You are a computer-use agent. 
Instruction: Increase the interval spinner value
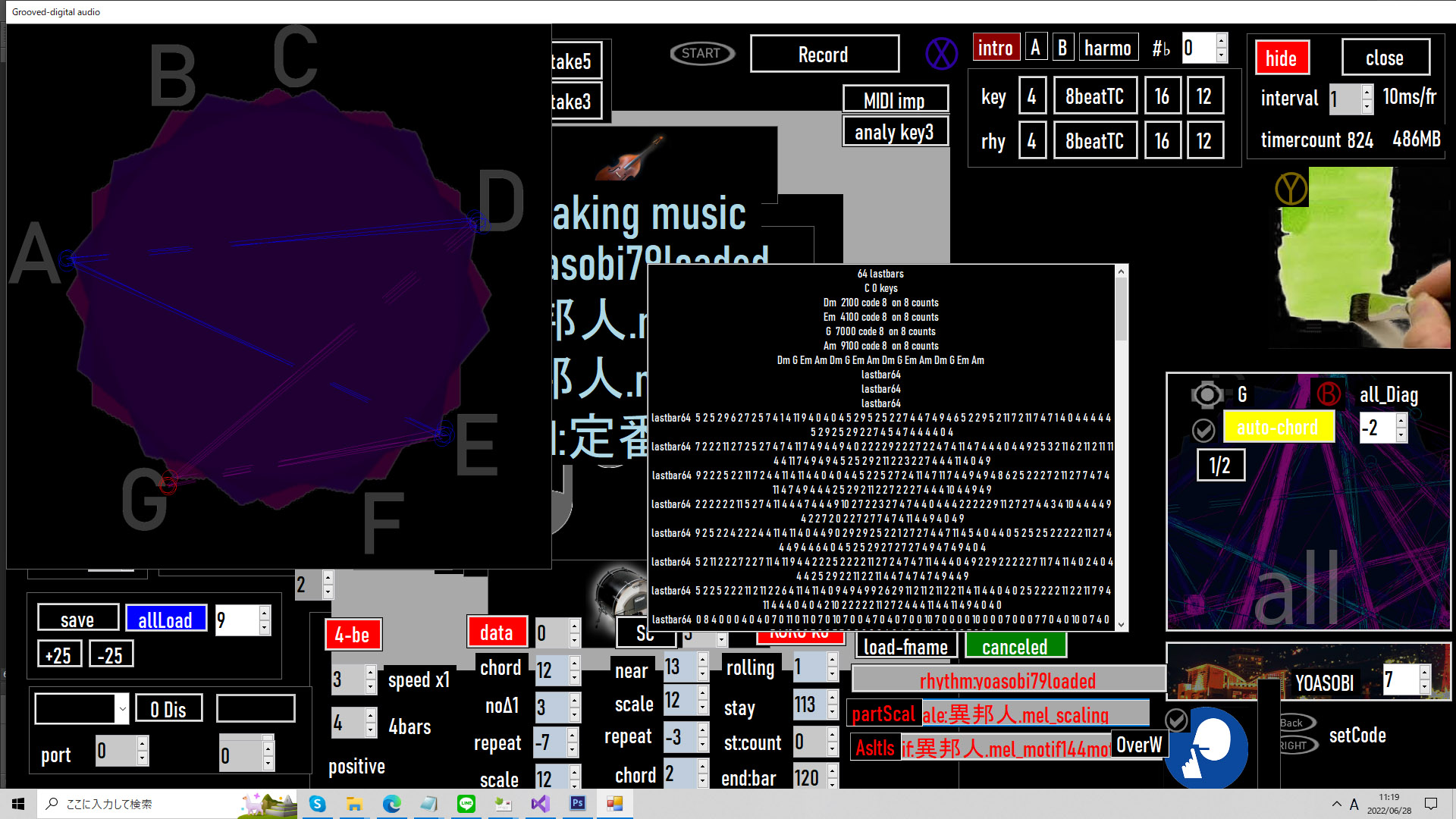coord(1367,91)
